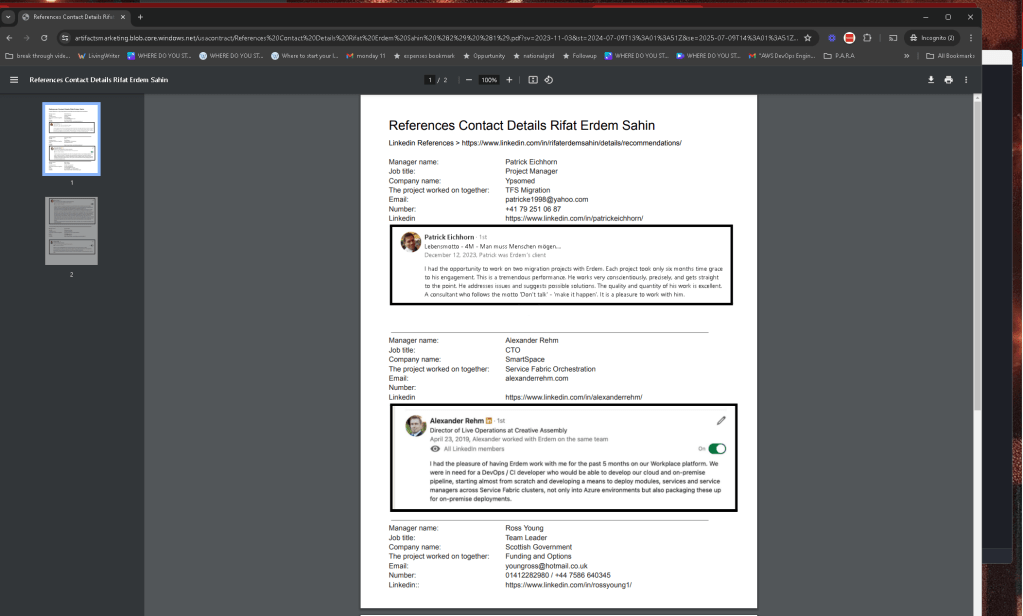Open the LinkedIn recommendations URL link
This screenshot has width=1023, height=616.
point(572,143)
